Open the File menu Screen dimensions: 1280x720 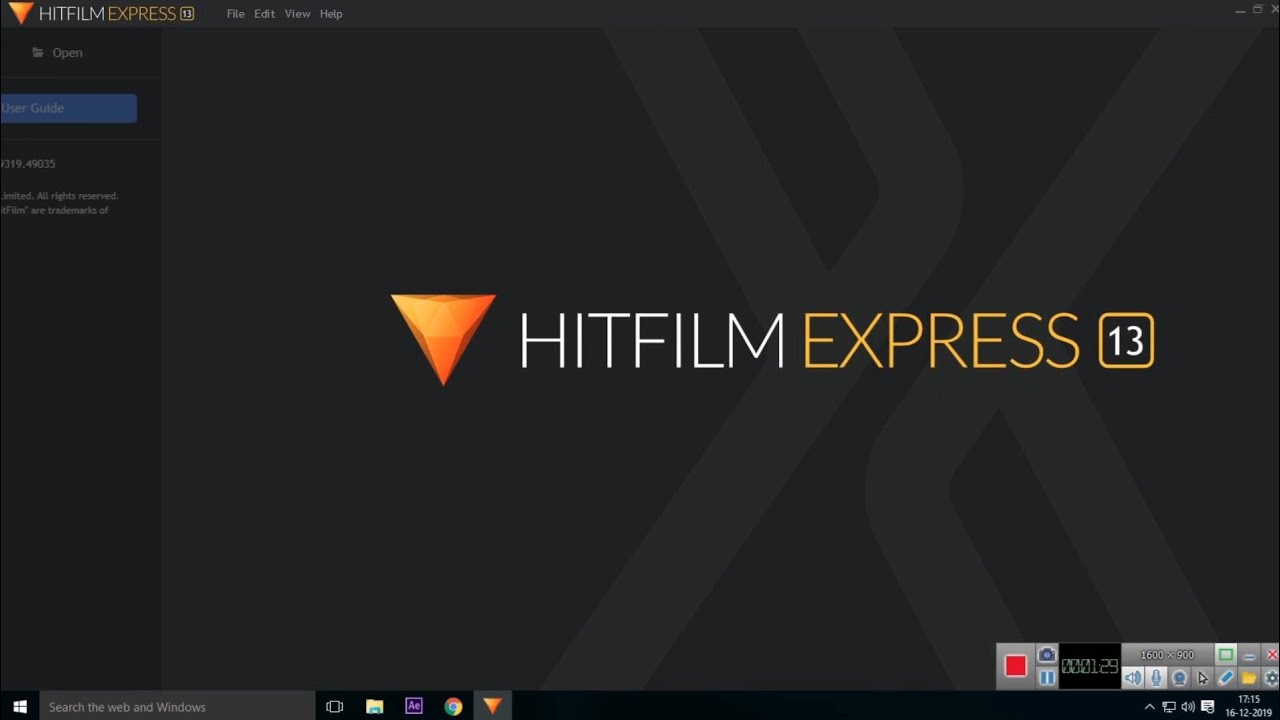pyautogui.click(x=235, y=14)
